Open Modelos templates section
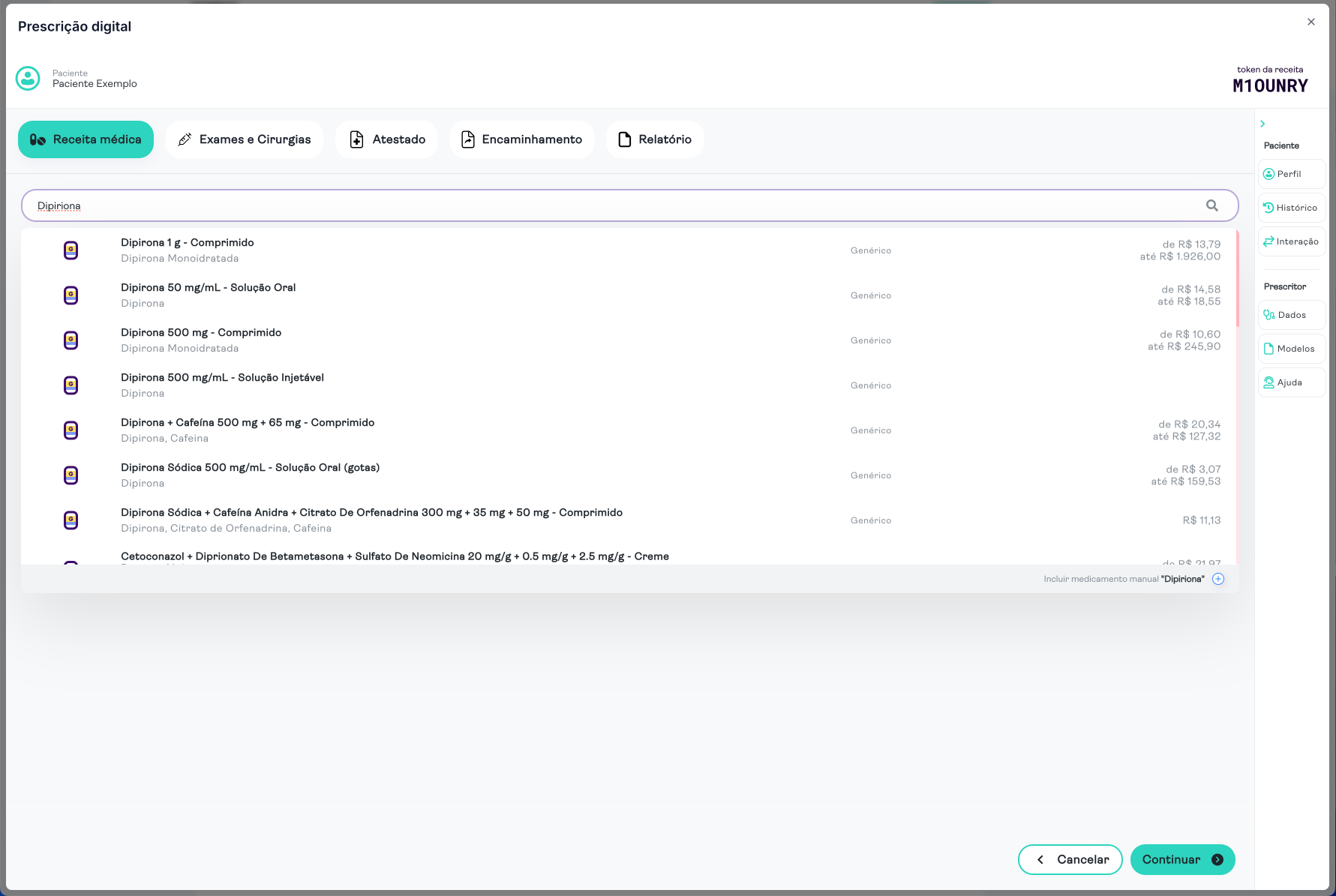The image size is (1336, 896). pyautogui.click(x=1291, y=349)
